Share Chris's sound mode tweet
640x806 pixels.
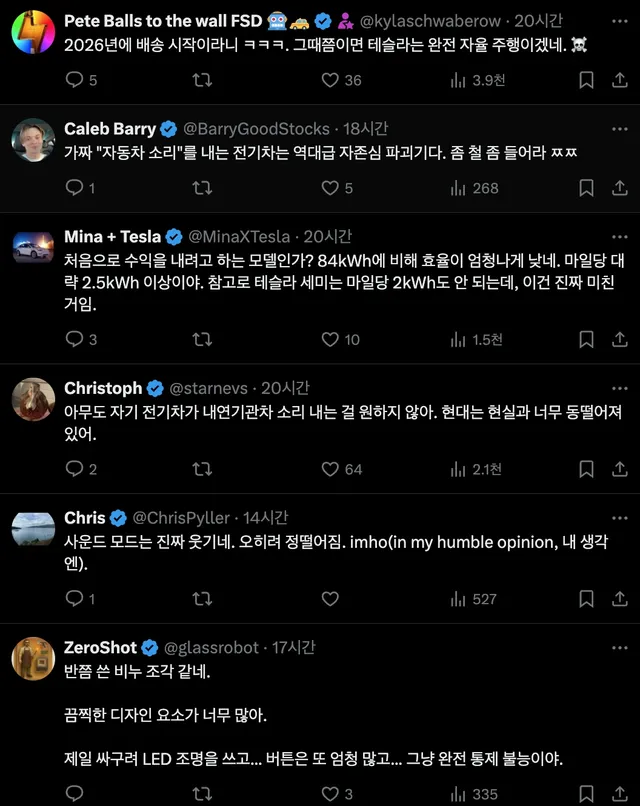click(616, 598)
